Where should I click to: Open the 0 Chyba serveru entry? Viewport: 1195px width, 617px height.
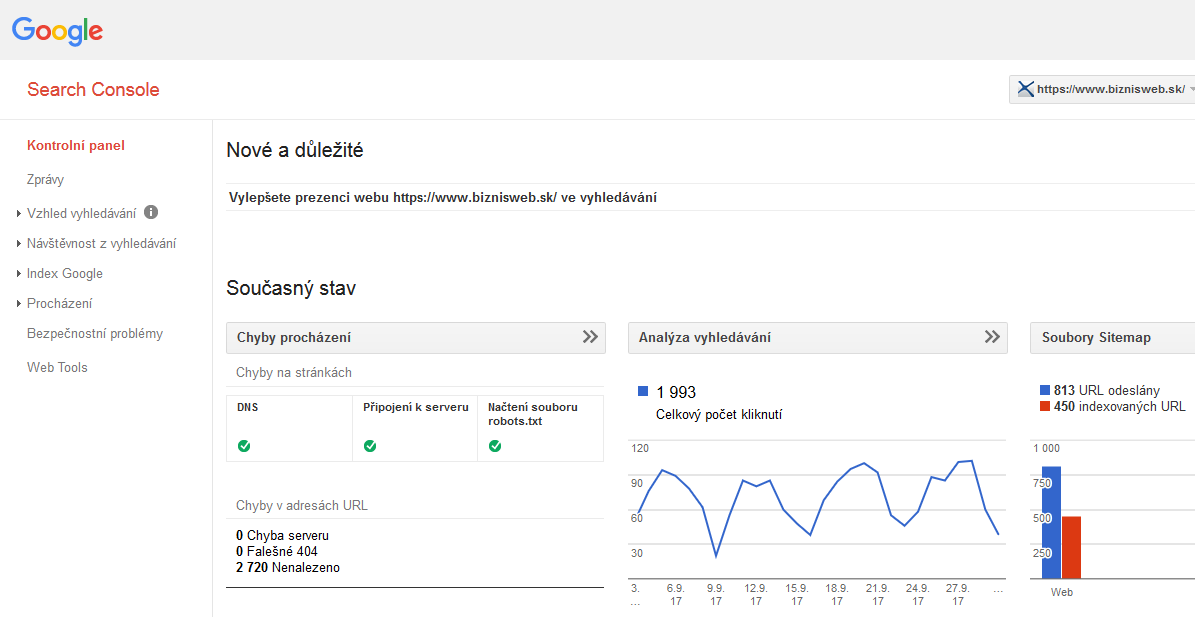283,535
